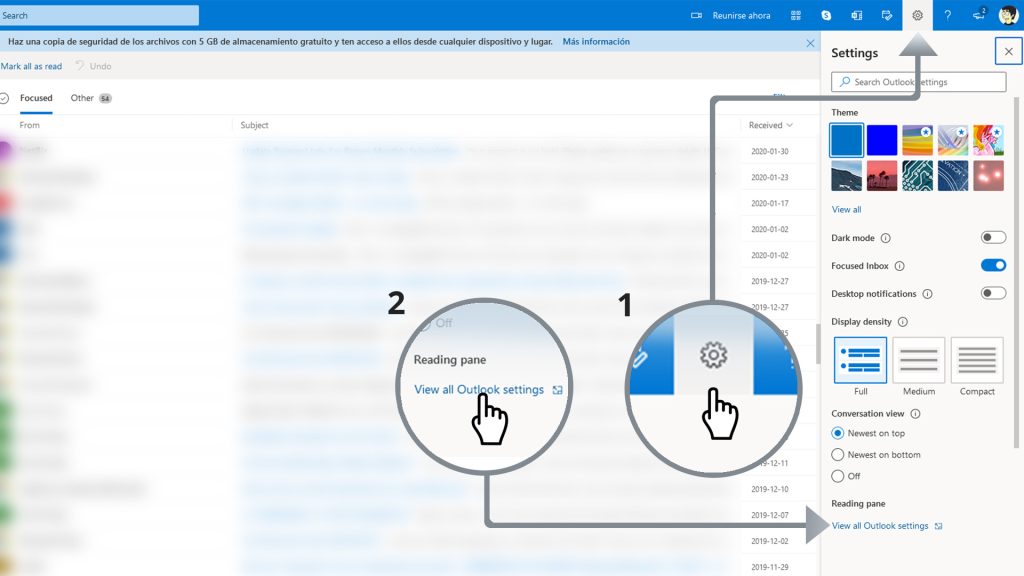
Task: Close the Settings panel
Action: pyautogui.click(x=1008, y=51)
